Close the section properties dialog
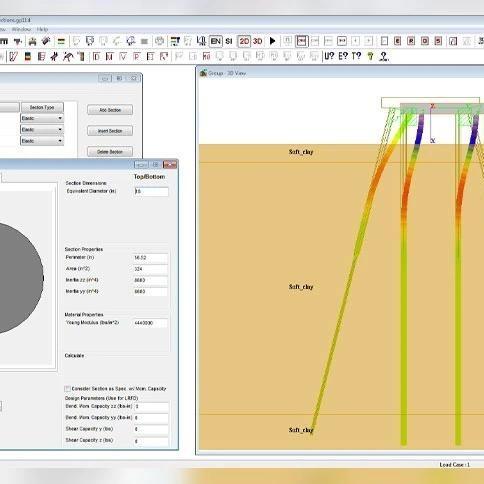Image resolution: width=484 pixels, height=484 pixels. [170, 165]
